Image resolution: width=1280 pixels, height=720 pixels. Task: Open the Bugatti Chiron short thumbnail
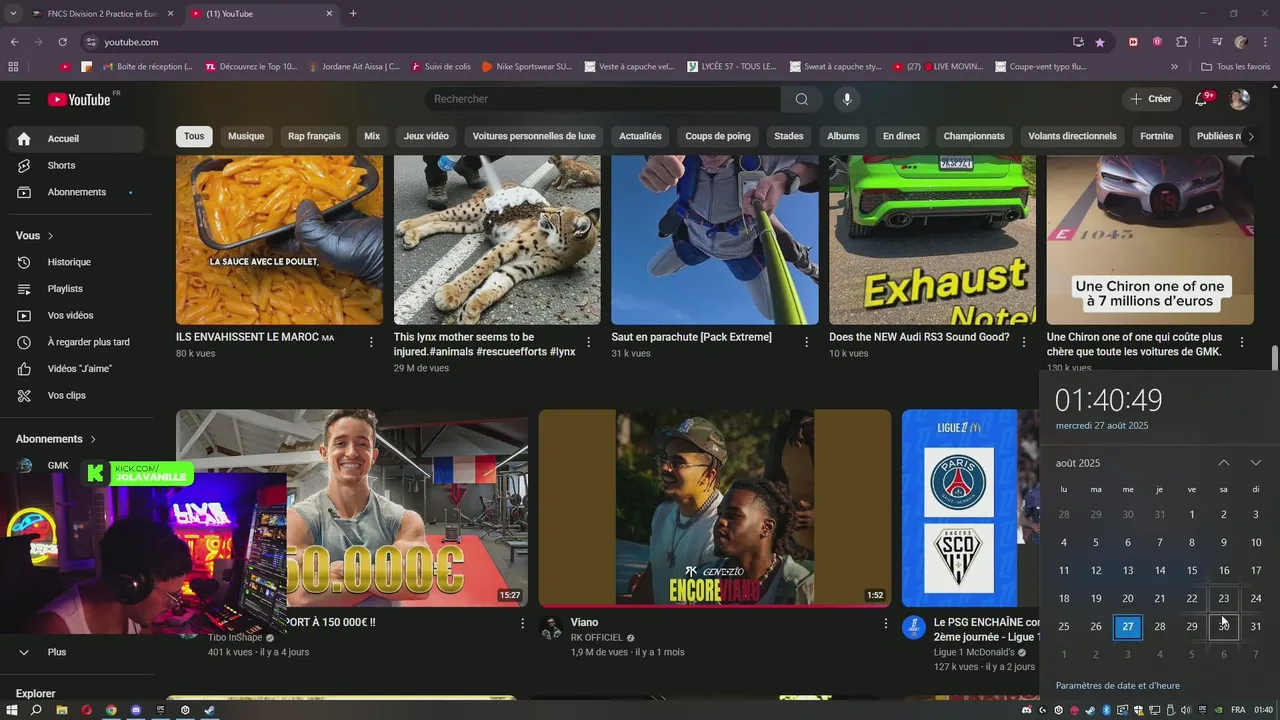[x=1150, y=240]
